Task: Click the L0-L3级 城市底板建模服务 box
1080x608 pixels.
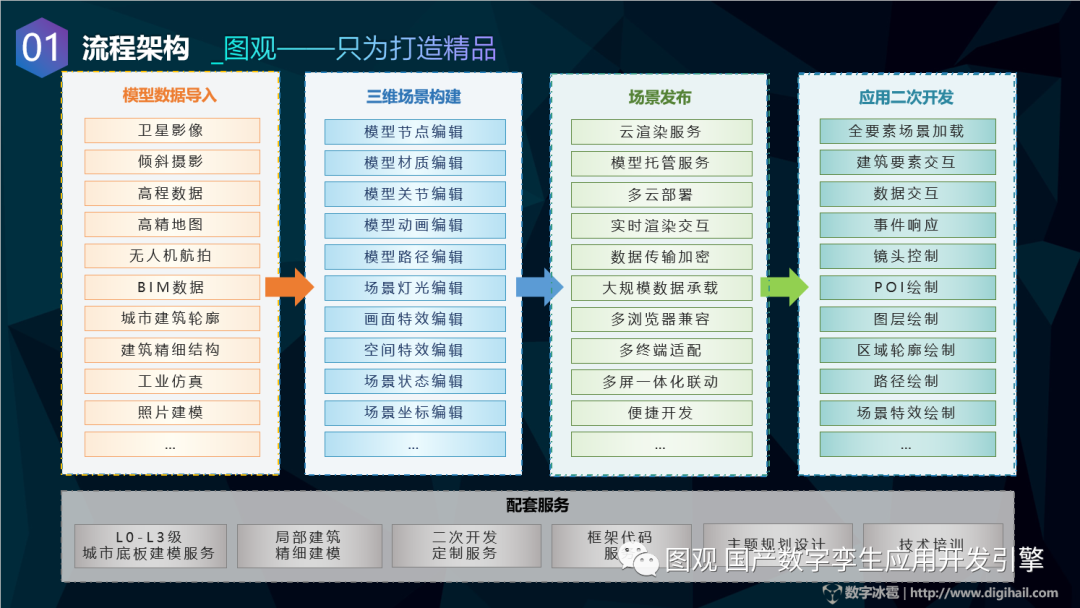Action: 150,545
